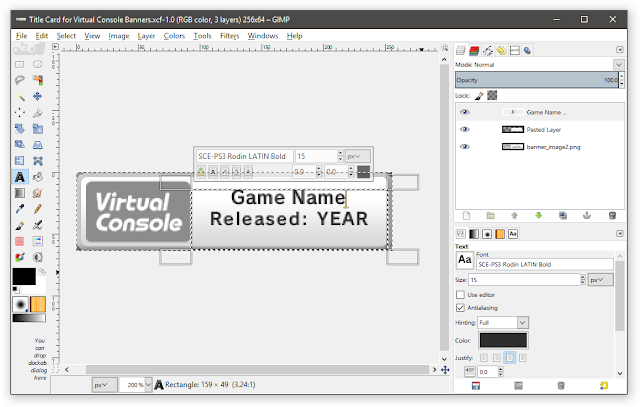
Task: Open the text Color swatch
Action: [503, 340]
